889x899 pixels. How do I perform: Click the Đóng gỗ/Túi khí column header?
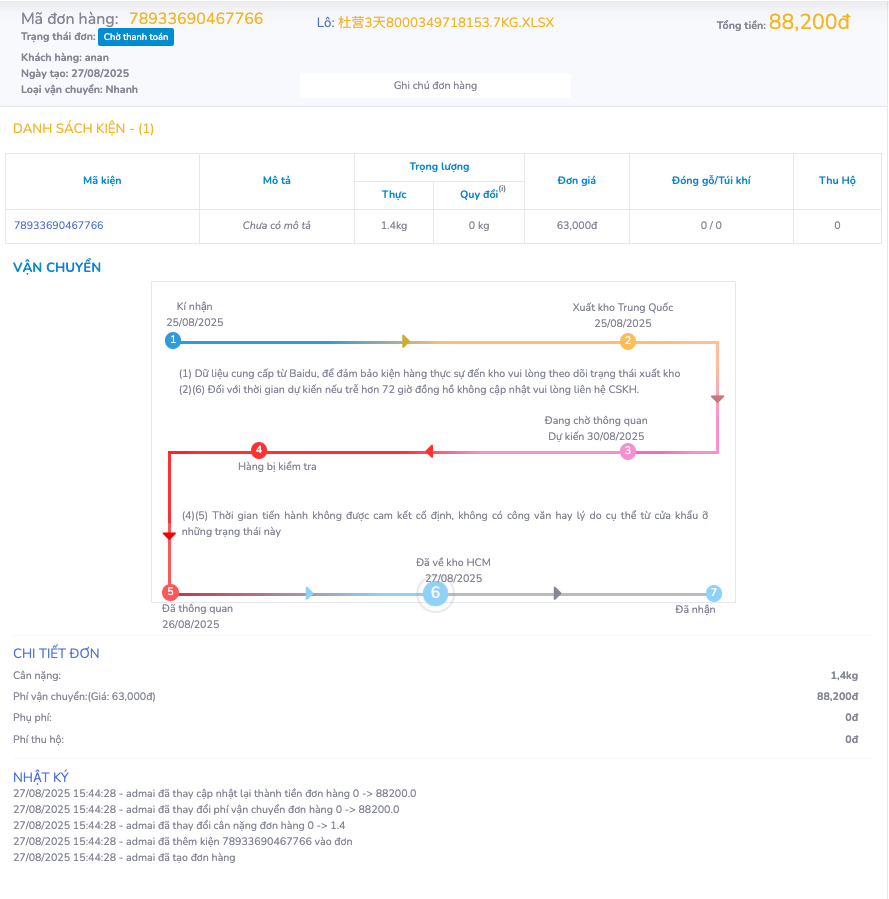[x=711, y=181]
